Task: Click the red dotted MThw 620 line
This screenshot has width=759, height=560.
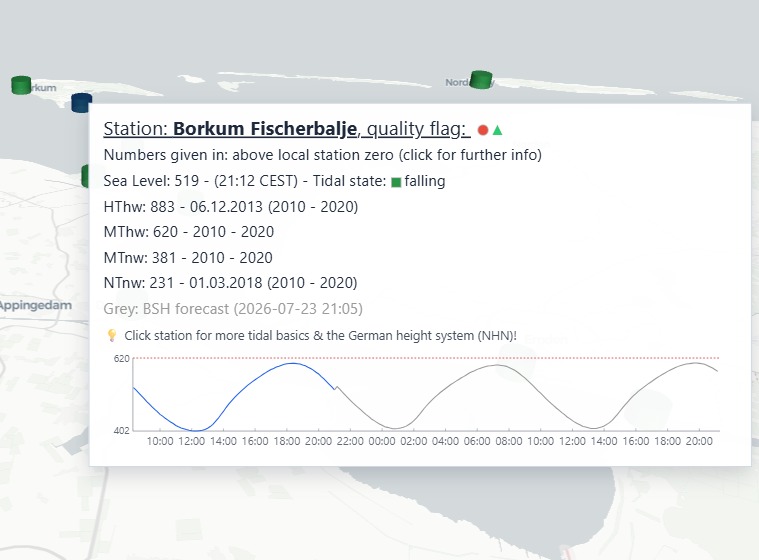Action: click(x=426, y=358)
